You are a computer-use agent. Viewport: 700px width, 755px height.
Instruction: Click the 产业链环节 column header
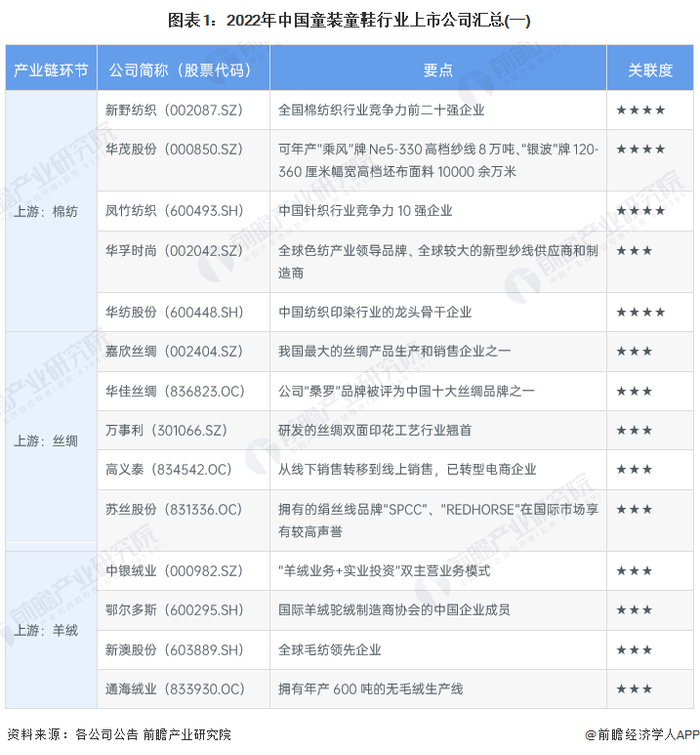pos(51,70)
